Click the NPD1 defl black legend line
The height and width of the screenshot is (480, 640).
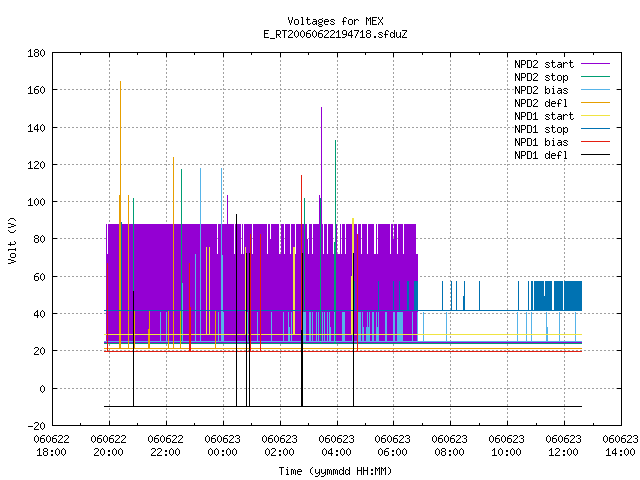[x=595, y=155]
